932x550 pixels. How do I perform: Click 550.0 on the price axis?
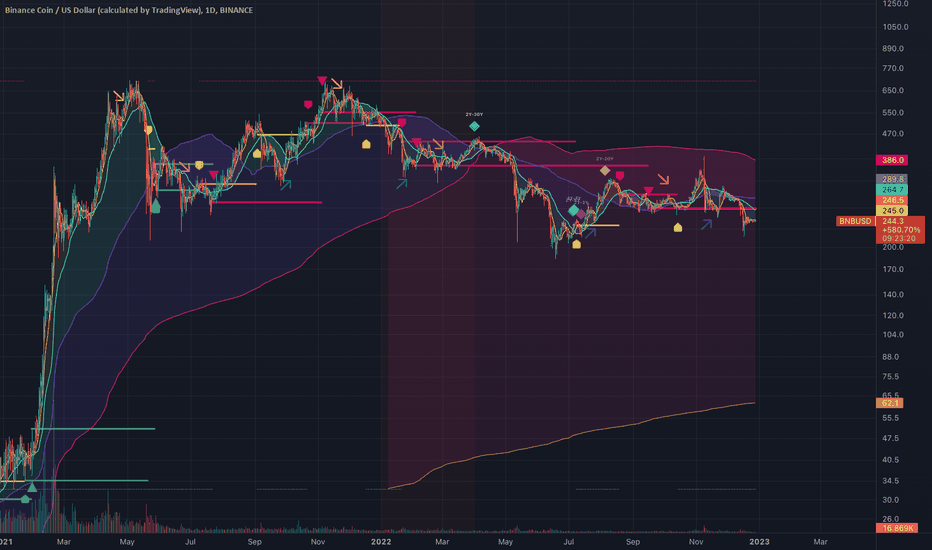pyautogui.click(x=893, y=112)
